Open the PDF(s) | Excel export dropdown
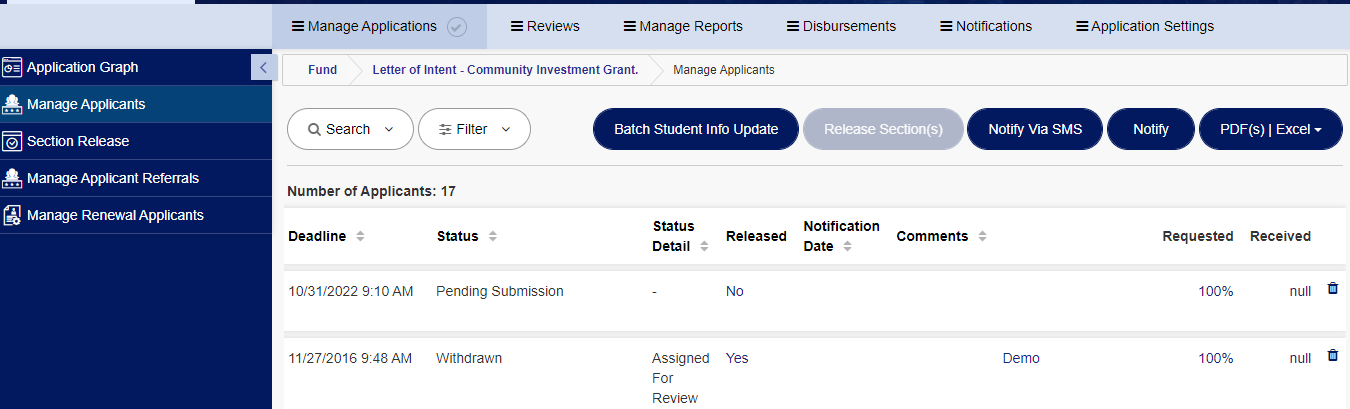This screenshot has height=409, width=1350. click(x=1270, y=129)
